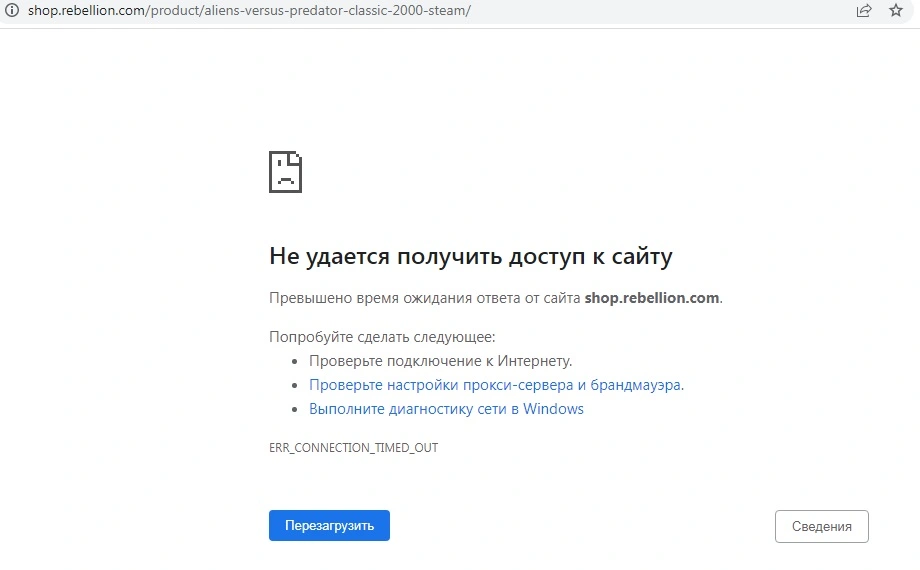Click the shop.rebellion.com URL in address bar
The height and width of the screenshot is (570, 920).
click(x=249, y=11)
